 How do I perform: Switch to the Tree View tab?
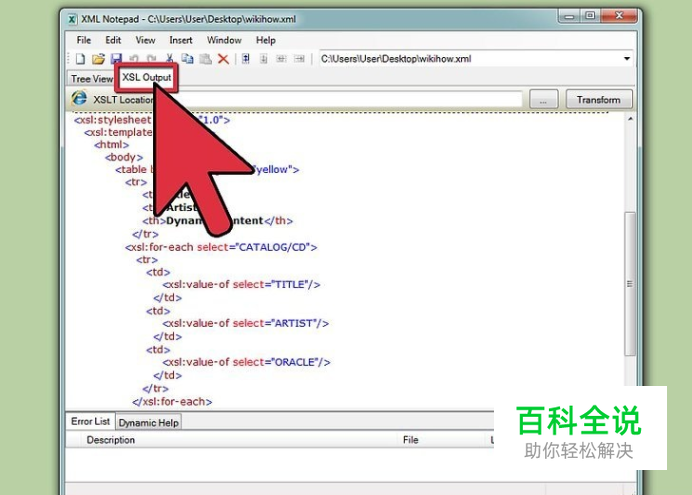tap(92, 79)
